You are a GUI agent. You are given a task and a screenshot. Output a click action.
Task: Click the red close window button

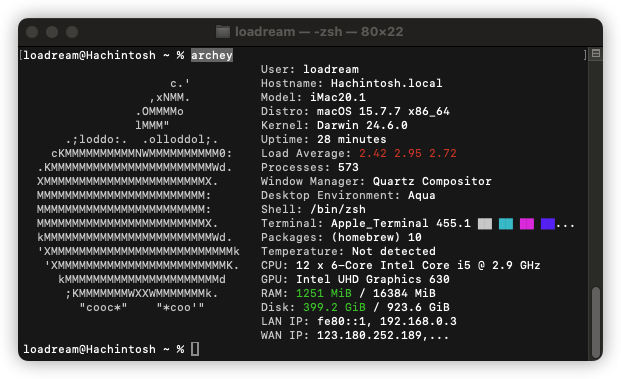[x=32, y=32]
